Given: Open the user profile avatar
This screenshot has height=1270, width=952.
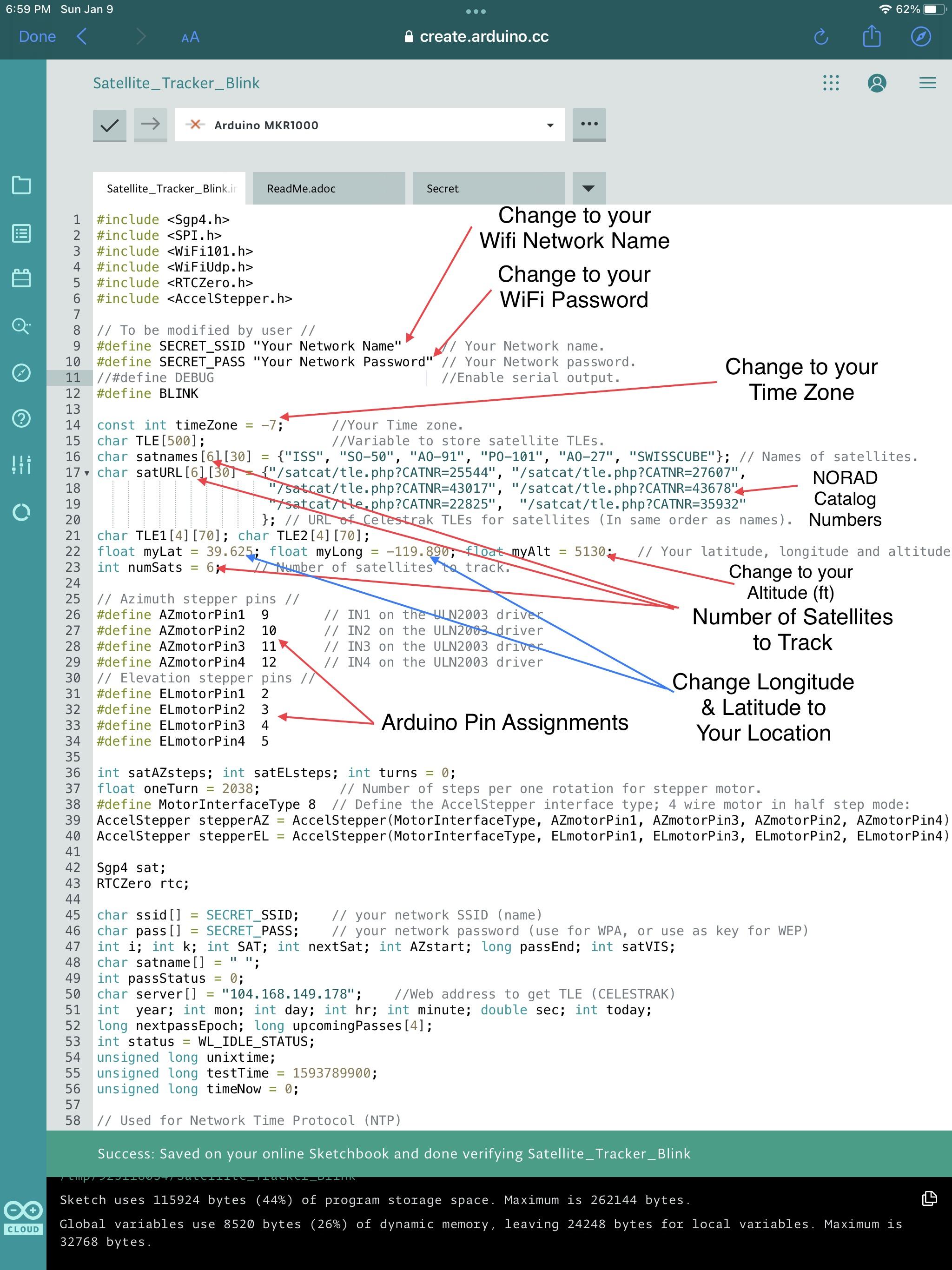Looking at the screenshot, I should 876,83.
